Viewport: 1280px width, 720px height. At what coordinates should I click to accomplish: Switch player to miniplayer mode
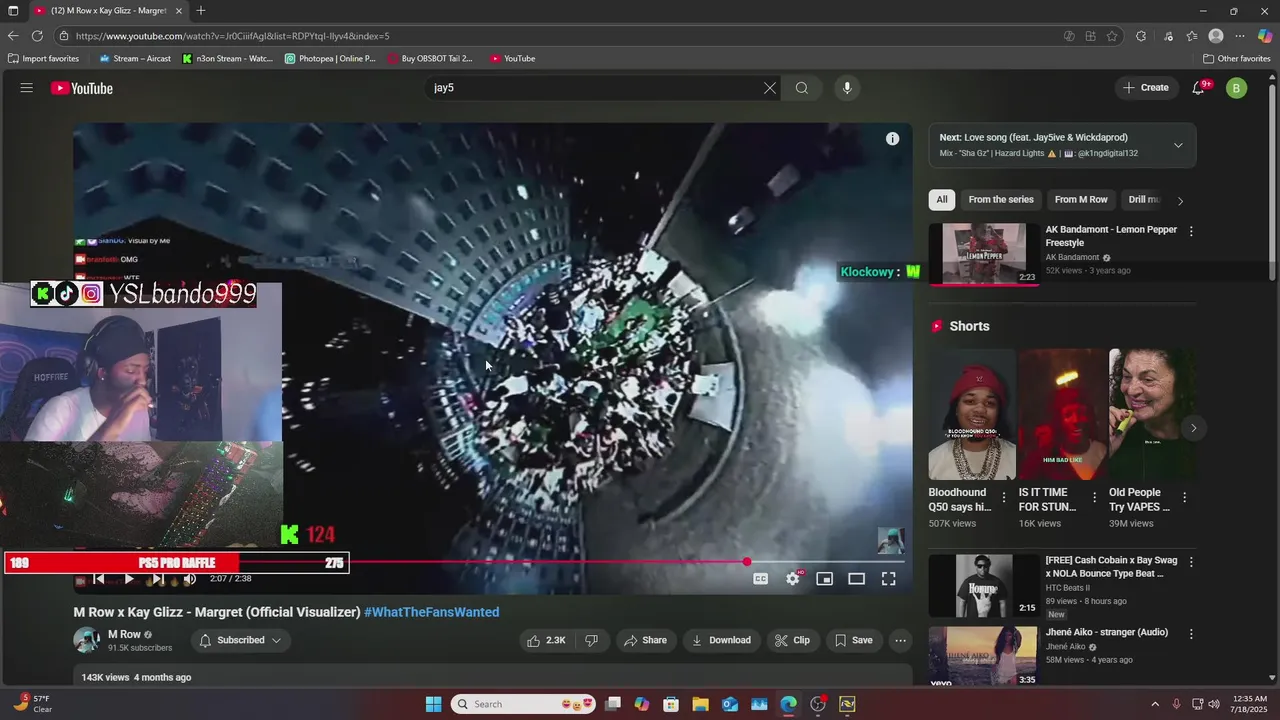[x=825, y=579]
